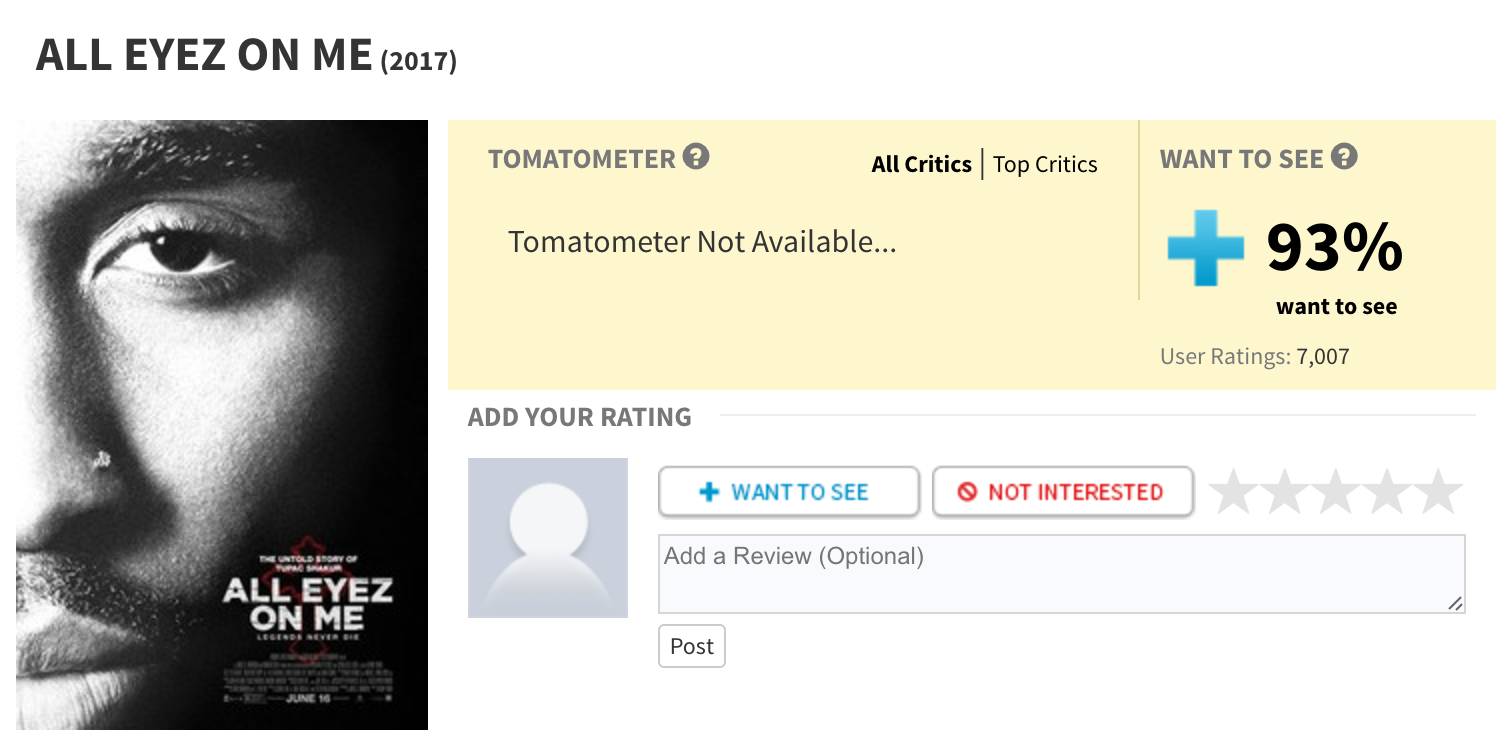Mark the movie as Not Interested
Viewport: 1508px width, 750px height.
1062,492
